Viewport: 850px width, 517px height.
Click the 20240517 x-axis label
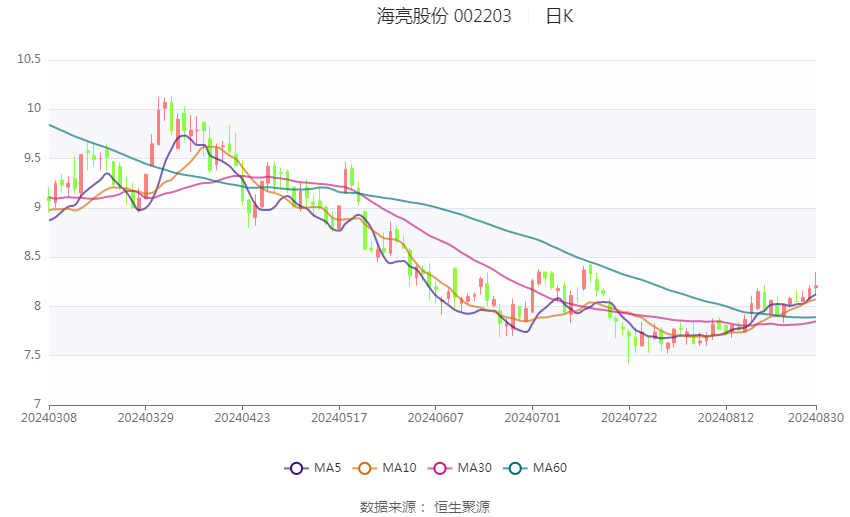click(x=339, y=418)
